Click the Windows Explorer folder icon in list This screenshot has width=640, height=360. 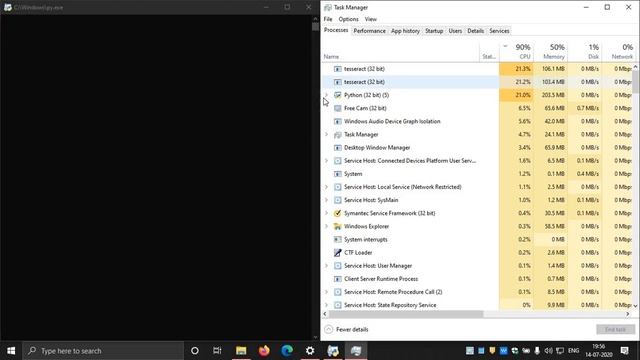[338, 226]
